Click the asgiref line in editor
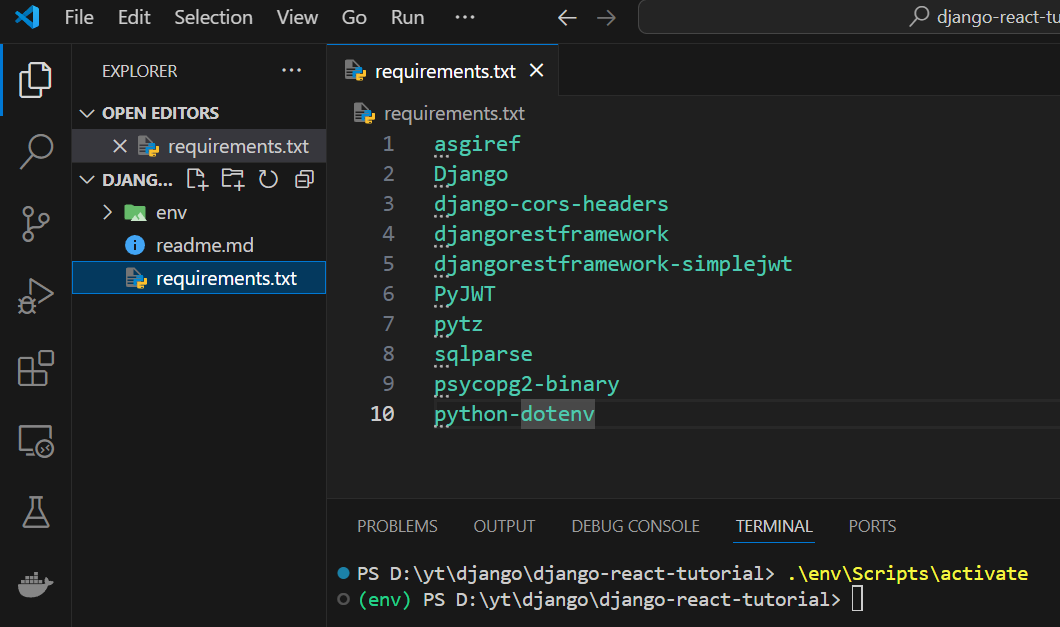The height and width of the screenshot is (627, 1060). [477, 144]
